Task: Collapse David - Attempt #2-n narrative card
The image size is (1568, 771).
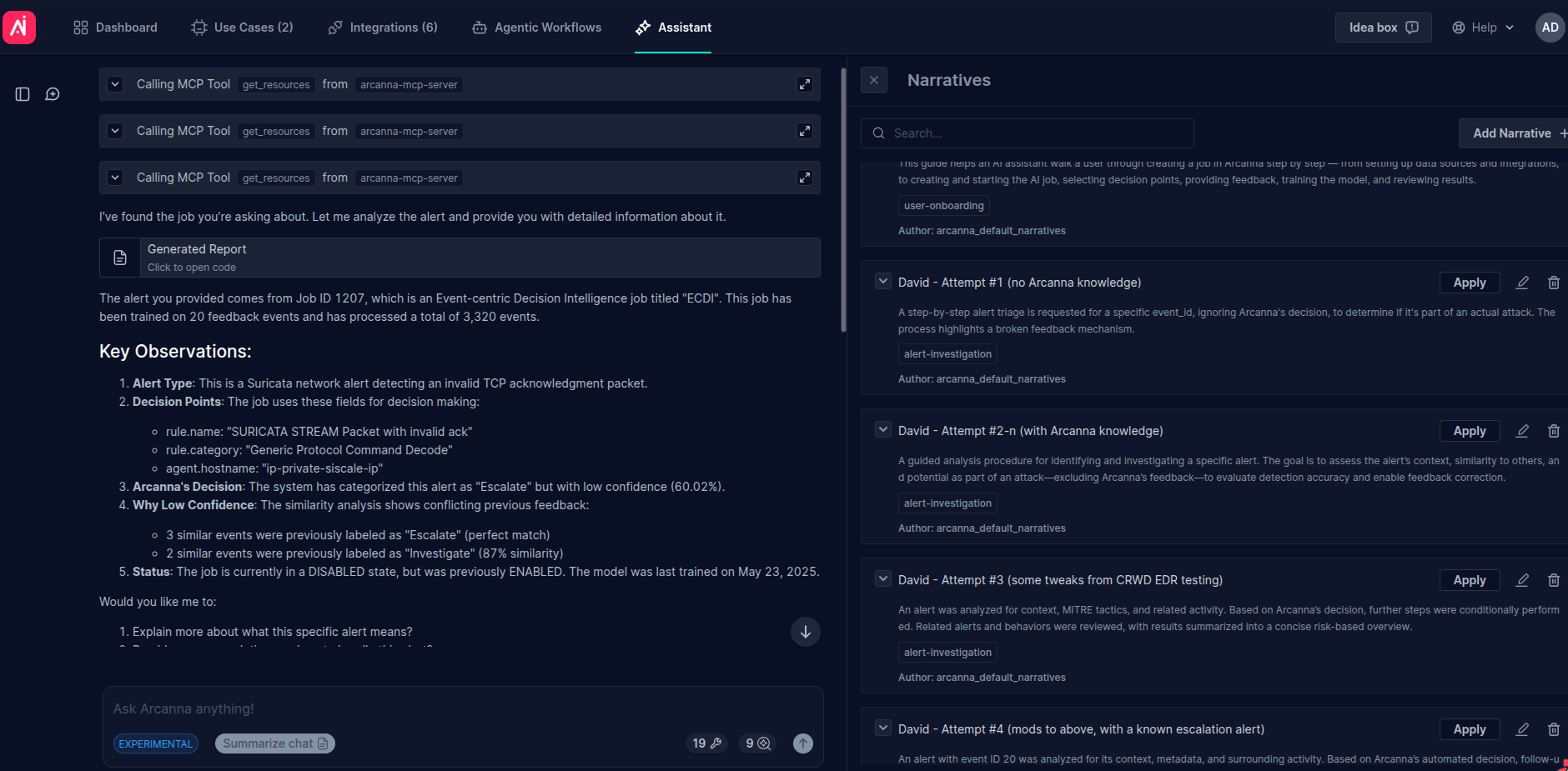Action: tap(882, 429)
